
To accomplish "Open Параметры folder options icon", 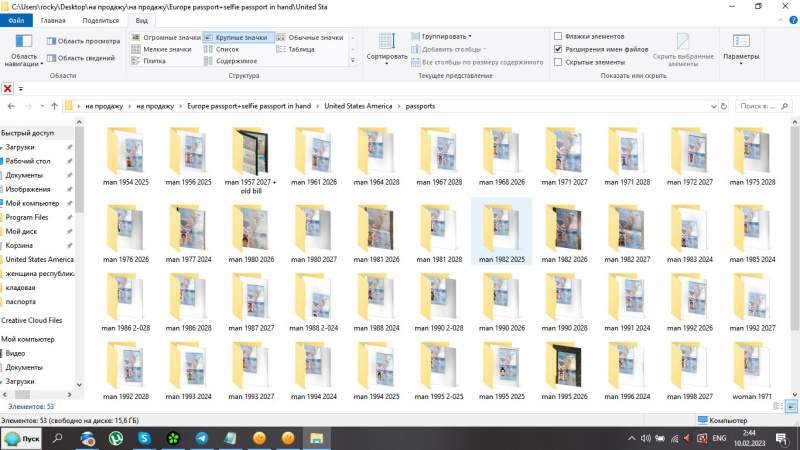I will coord(740,46).
